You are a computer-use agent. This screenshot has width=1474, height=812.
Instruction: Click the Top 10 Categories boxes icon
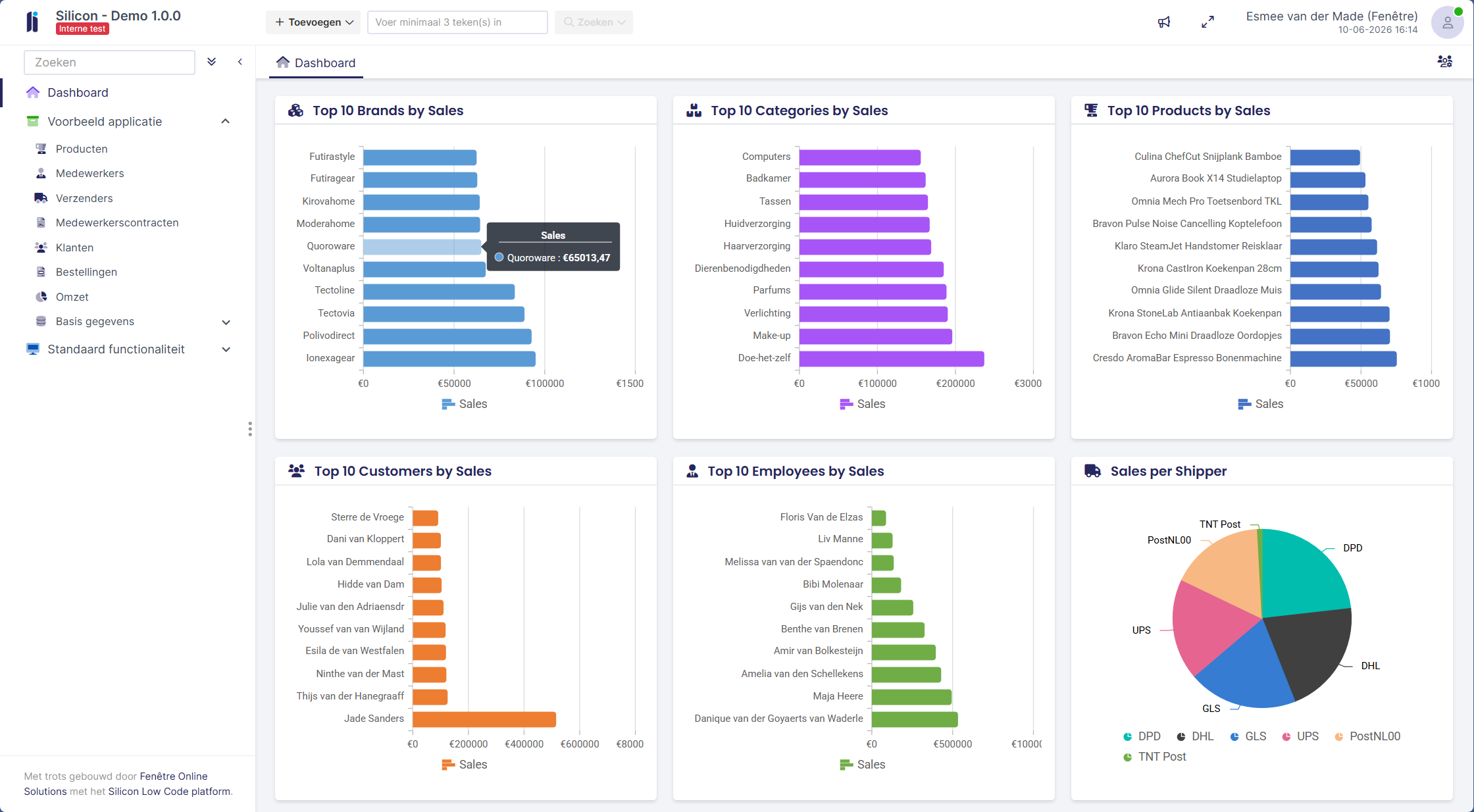pos(694,111)
